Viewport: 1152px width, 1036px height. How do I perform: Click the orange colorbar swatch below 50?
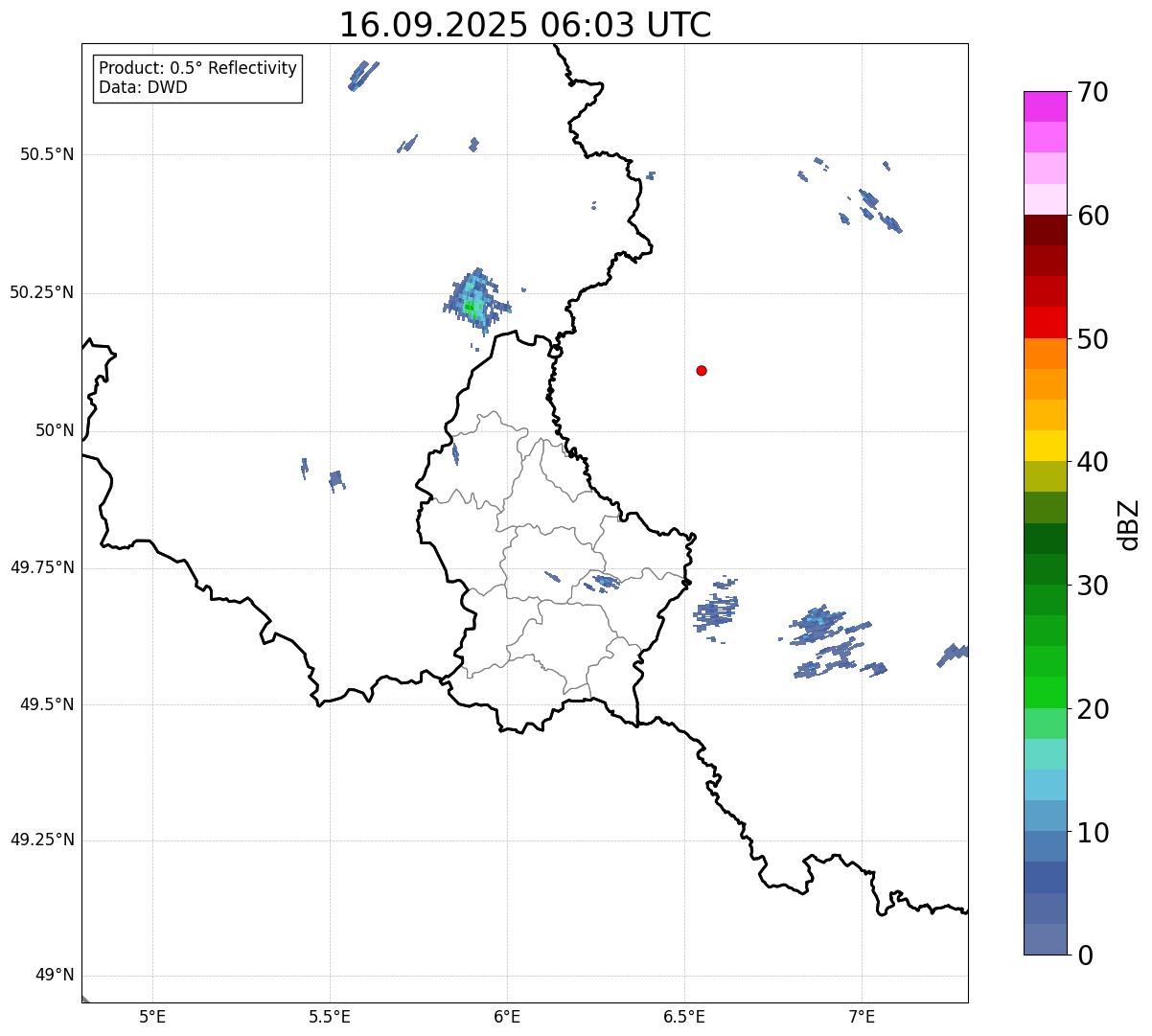[x=1046, y=354]
